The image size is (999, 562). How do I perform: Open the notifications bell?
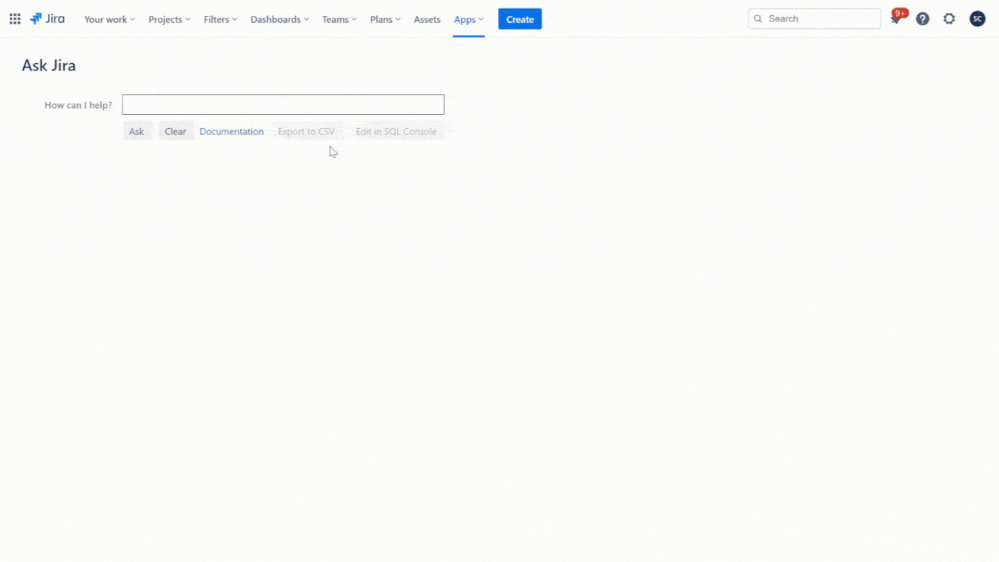point(896,19)
